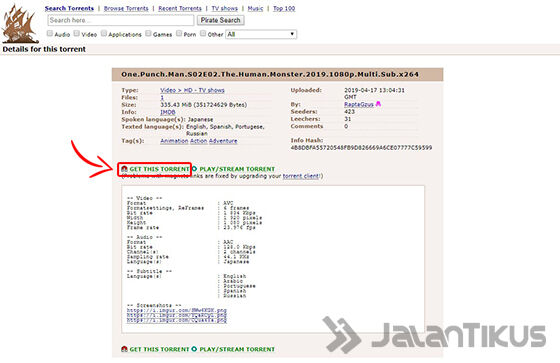
Task: Click the magnet icon beside top GET THIS TORRENT
Action: coord(124,169)
